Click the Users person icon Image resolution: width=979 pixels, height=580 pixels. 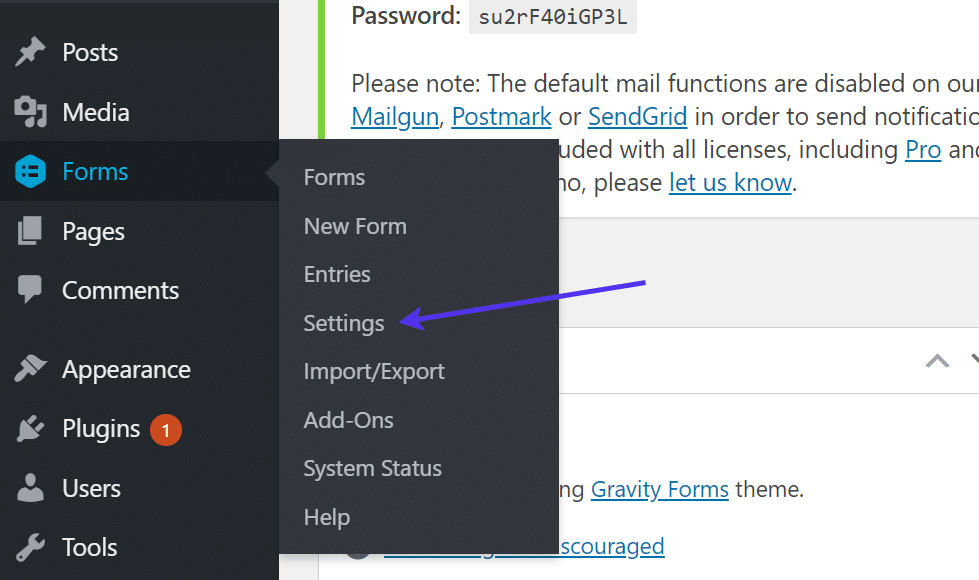point(30,489)
